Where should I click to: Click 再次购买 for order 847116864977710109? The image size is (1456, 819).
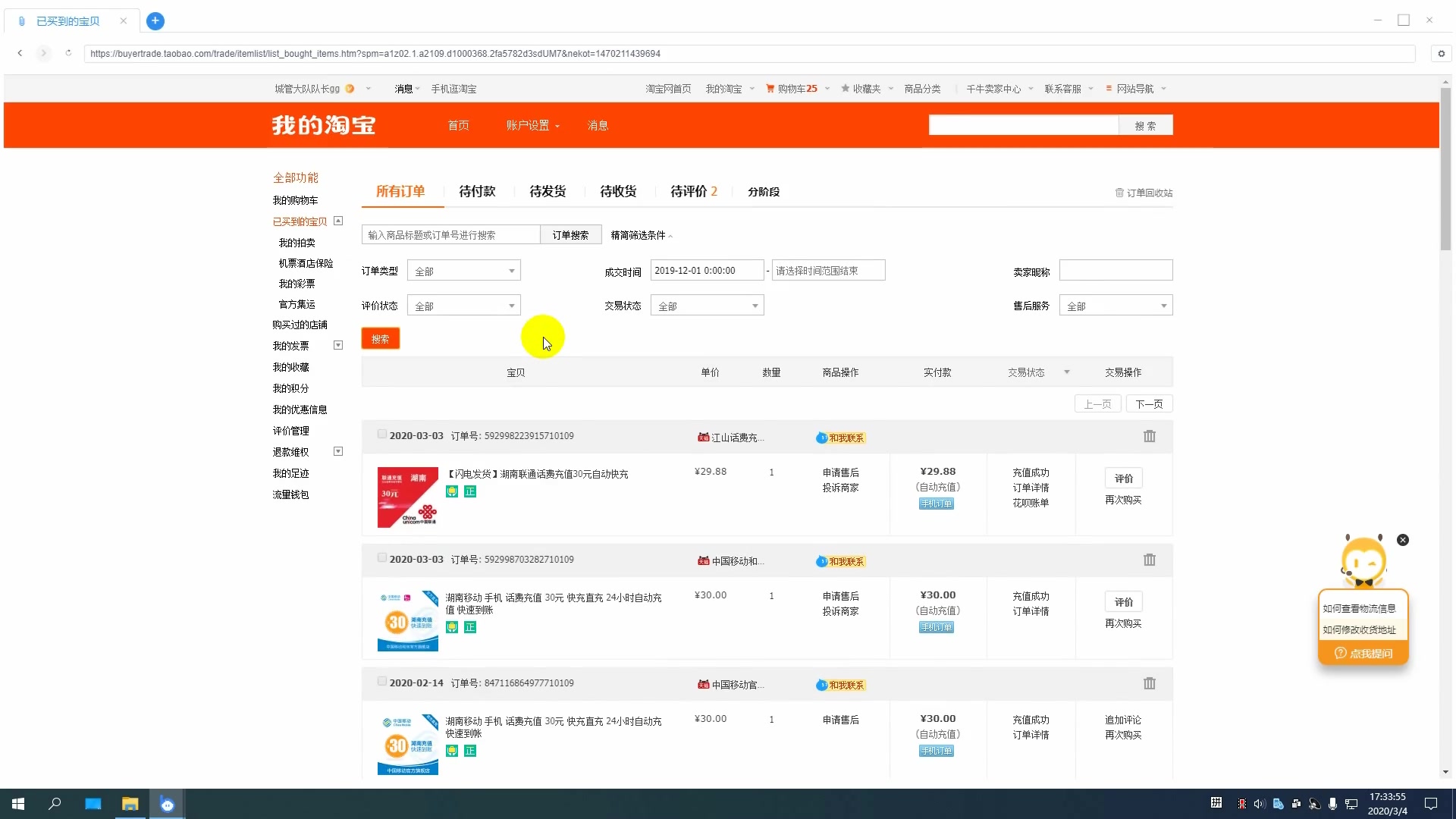pos(1123,735)
